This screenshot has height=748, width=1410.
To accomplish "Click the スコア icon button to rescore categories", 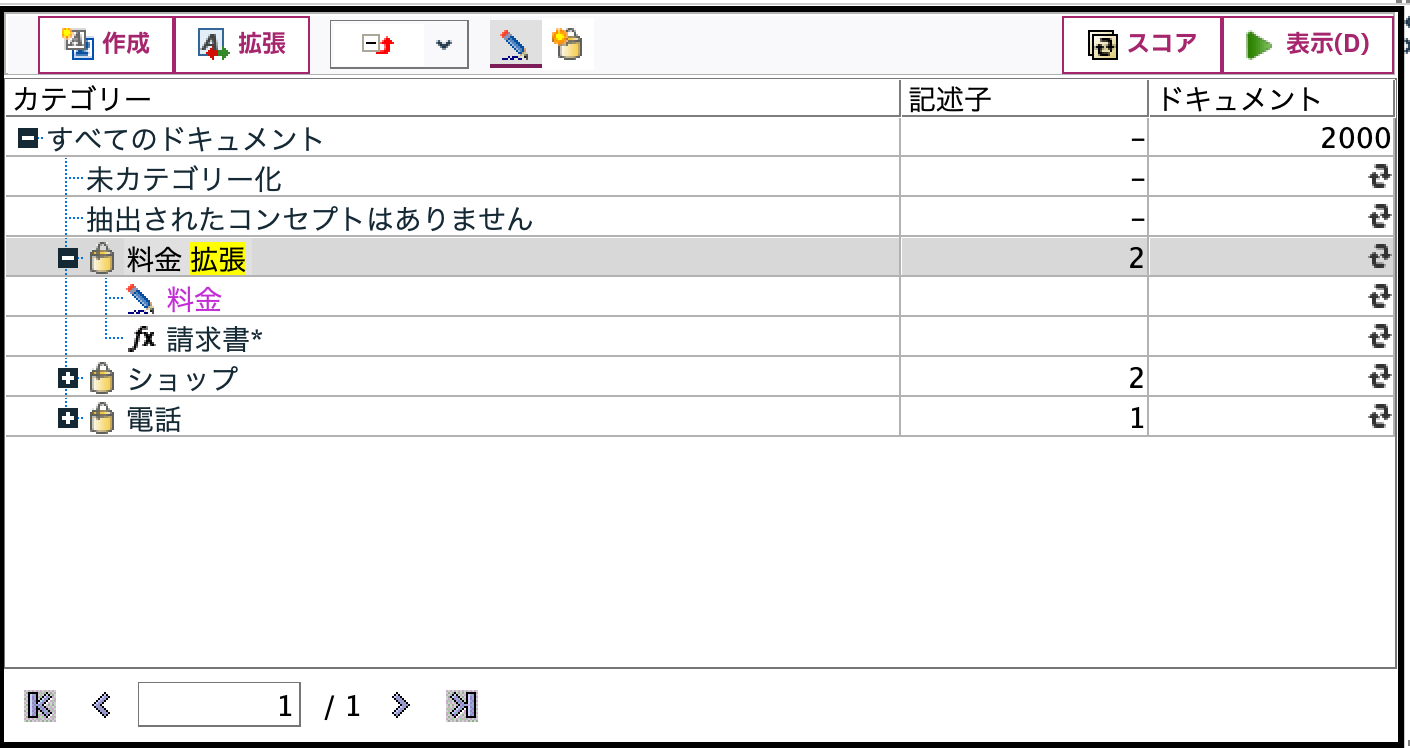I will coord(1101,42).
